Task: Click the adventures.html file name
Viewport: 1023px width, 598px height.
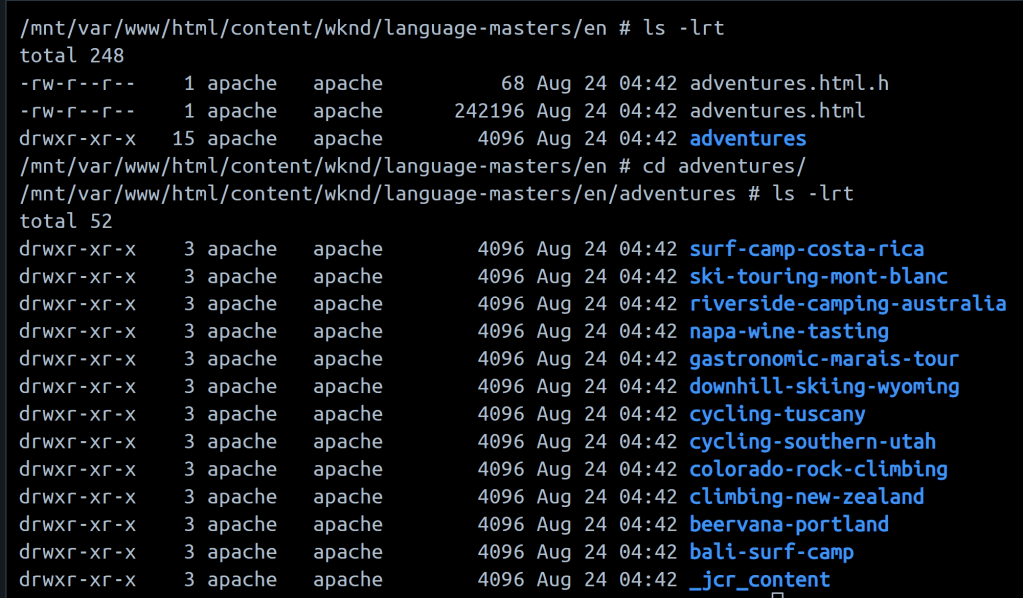Action: point(777,111)
